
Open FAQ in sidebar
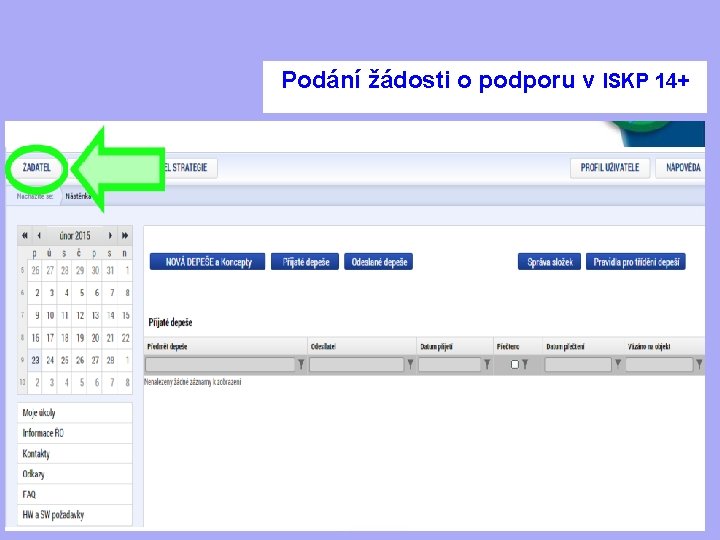point(75,495)
